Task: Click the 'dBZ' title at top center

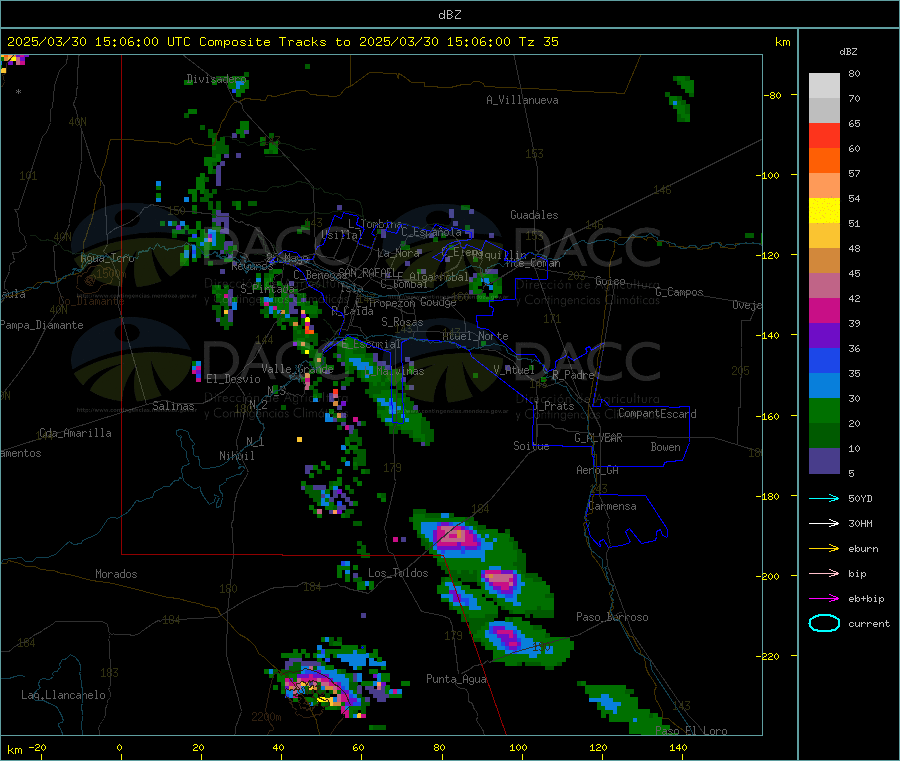Action: (449, 15)
